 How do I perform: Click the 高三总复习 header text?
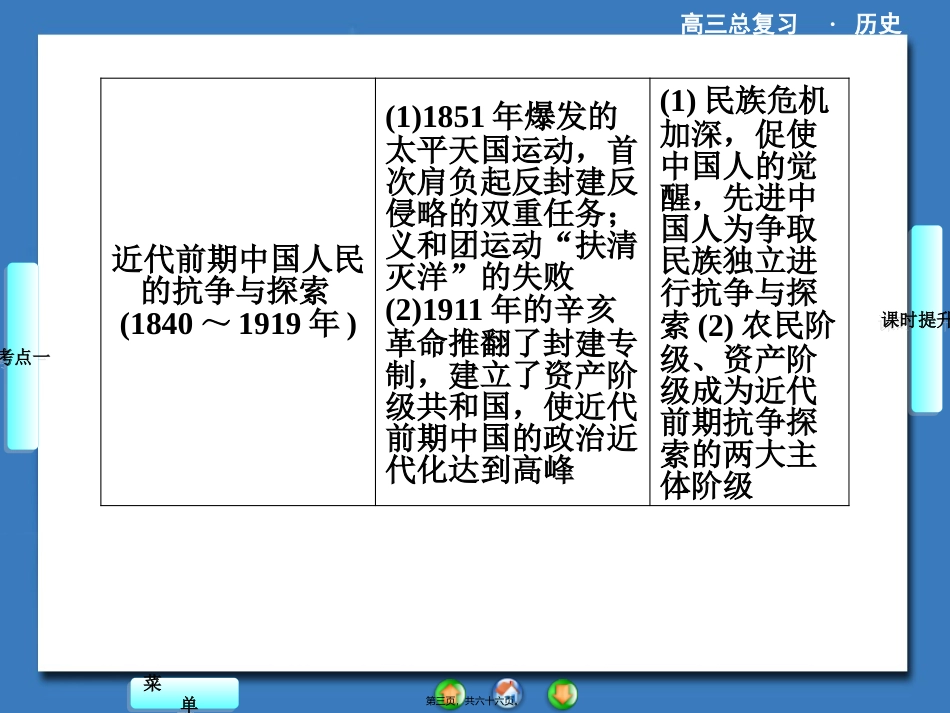point(738,24)
